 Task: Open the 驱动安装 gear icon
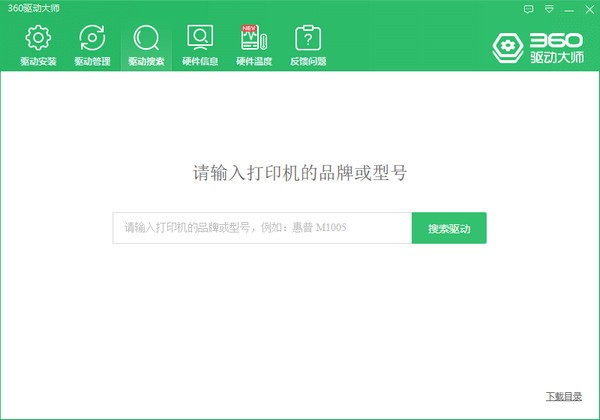(x=38, y=39)
